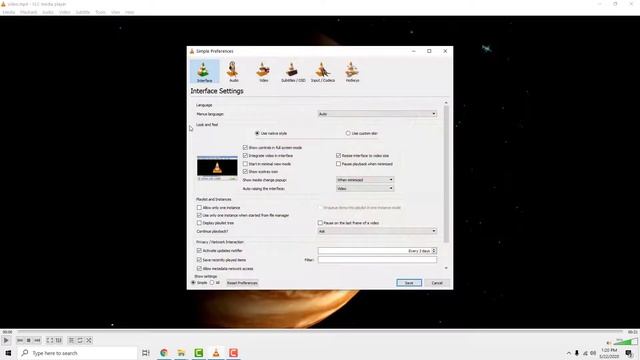Click the VLC icon on the taskbar
Image resolution: width=640 pixels, height=360 pixels.
point(216,353)
